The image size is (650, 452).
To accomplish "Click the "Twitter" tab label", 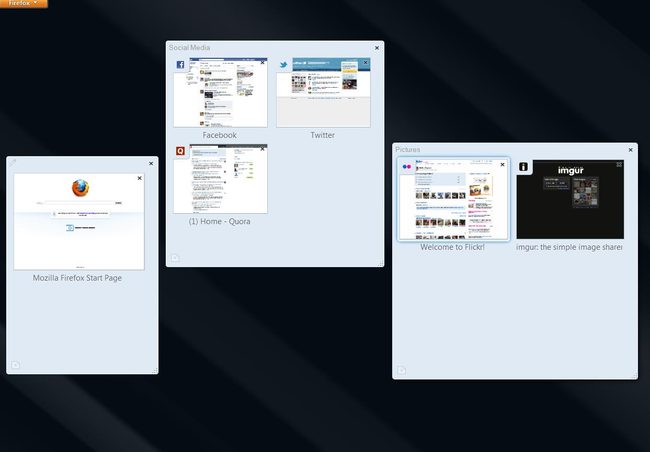I will click(323, 135).
